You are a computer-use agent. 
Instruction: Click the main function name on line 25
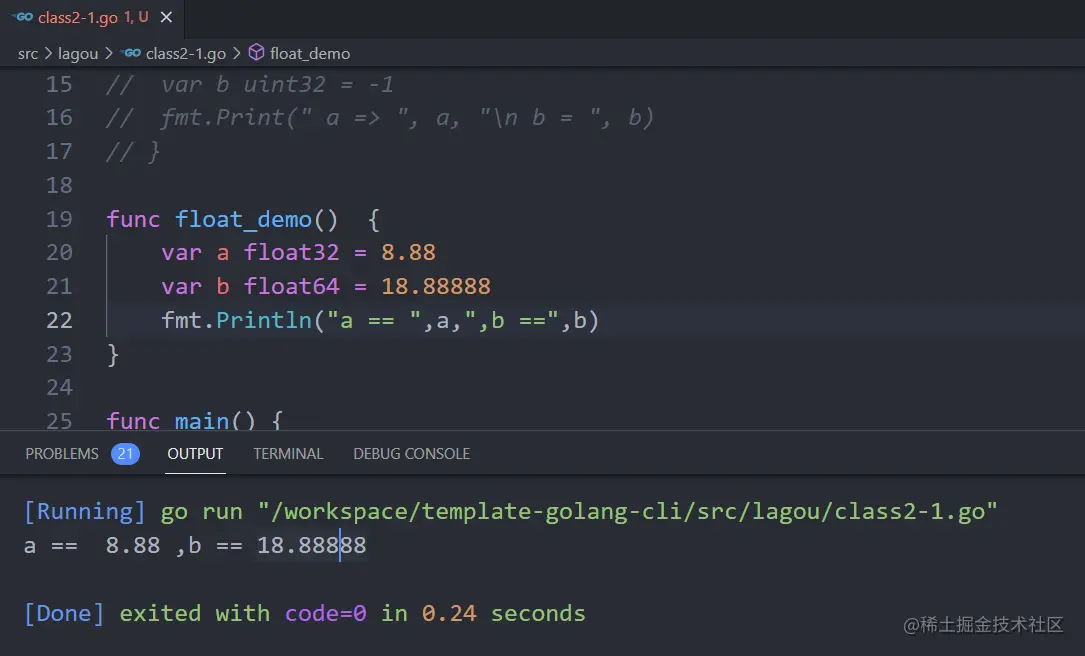(x=201, y=421)
